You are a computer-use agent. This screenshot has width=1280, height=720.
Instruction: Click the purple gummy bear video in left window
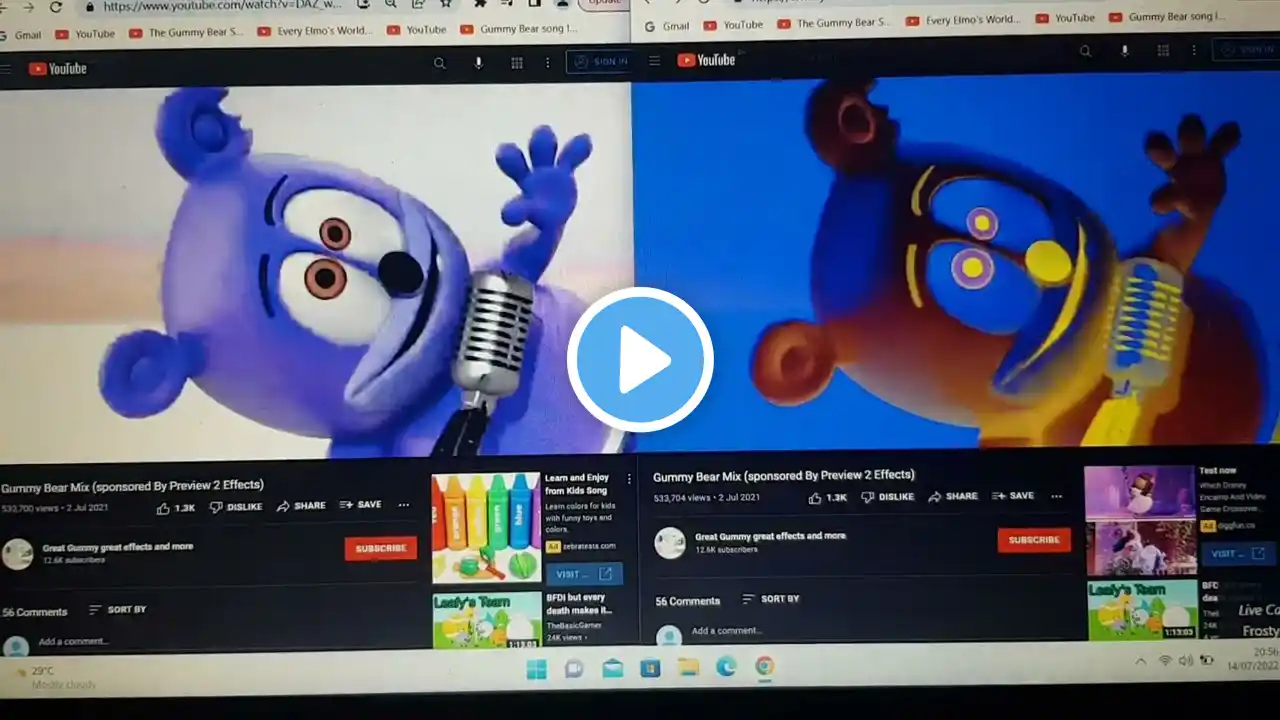click(316, 268)
